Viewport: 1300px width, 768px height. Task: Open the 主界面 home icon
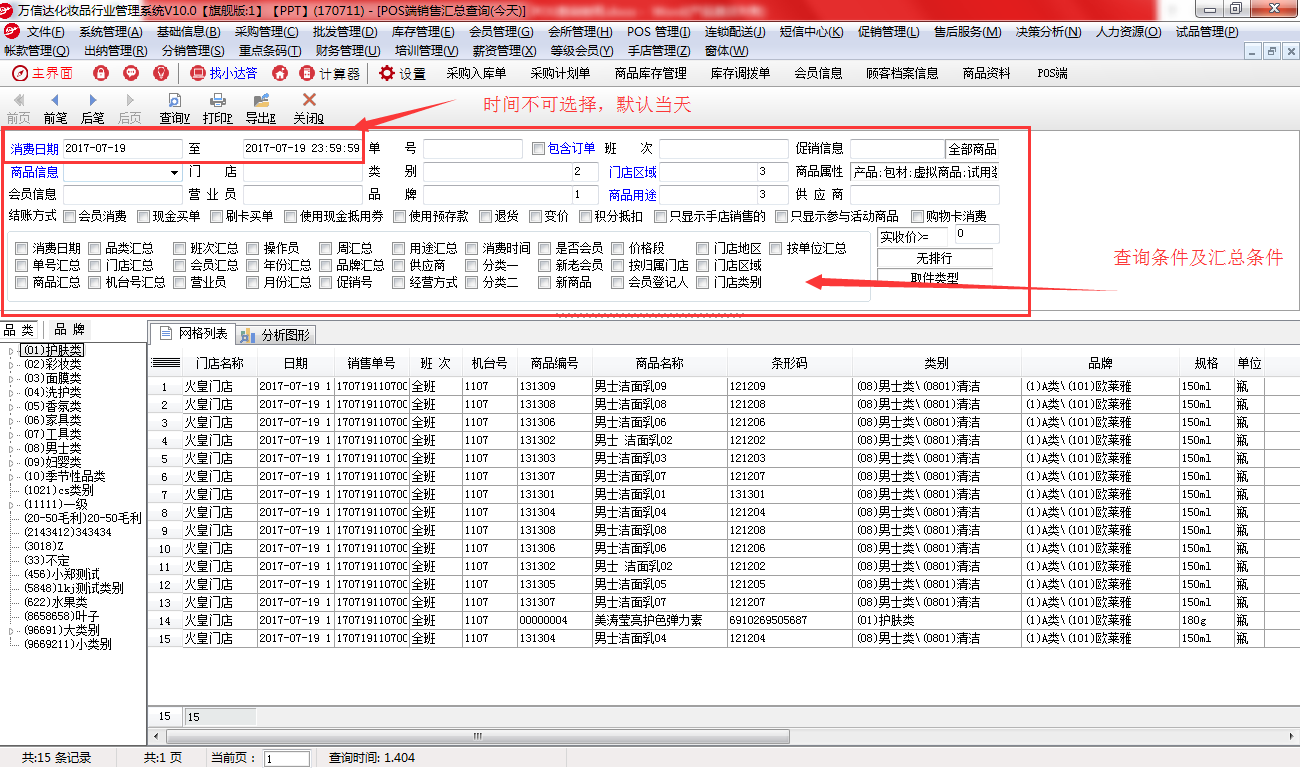[x=42, y=73]
